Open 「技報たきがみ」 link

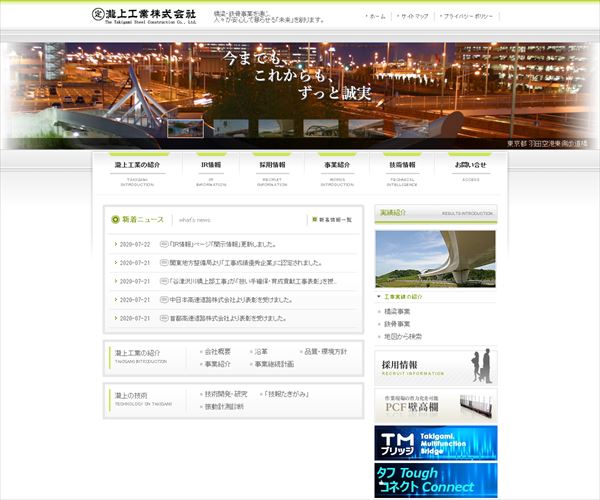286,394
